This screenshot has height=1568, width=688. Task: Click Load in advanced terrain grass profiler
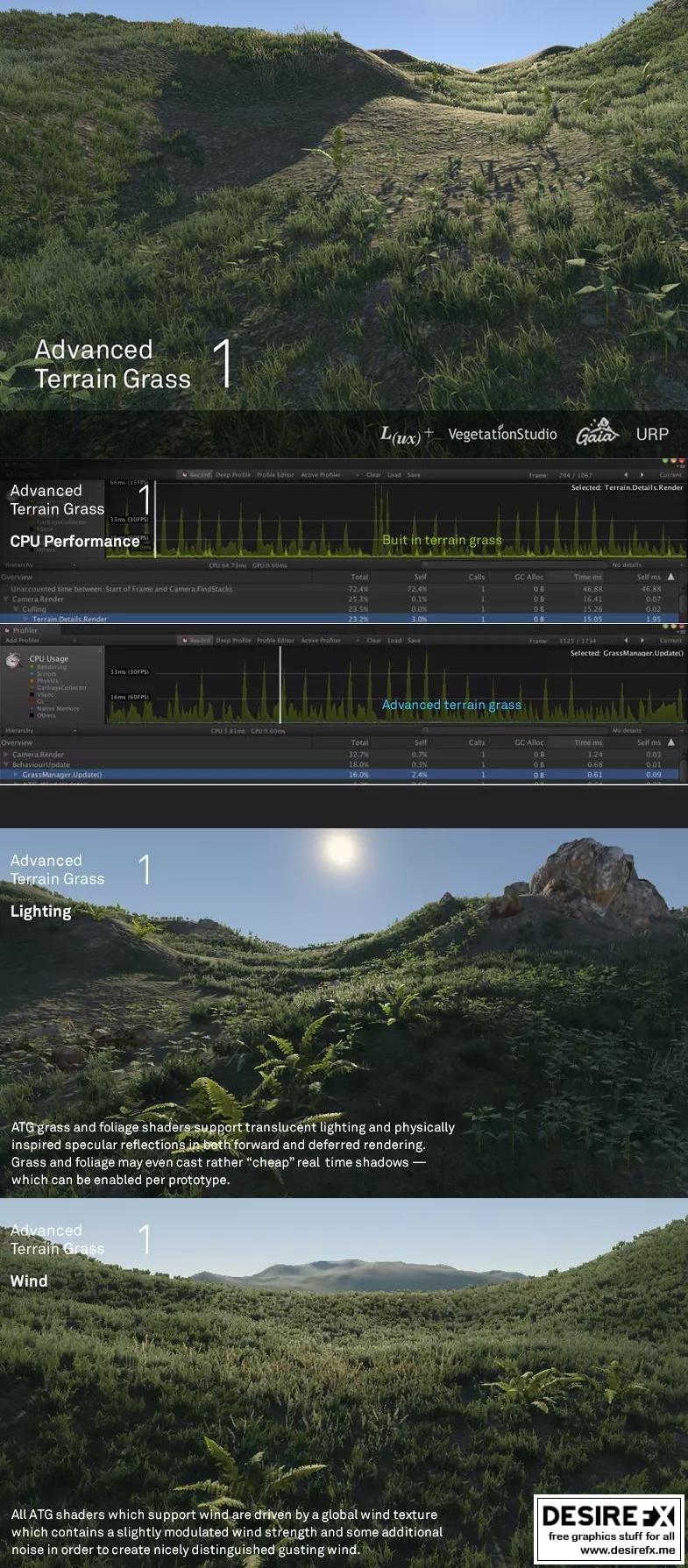coord(394,641)
